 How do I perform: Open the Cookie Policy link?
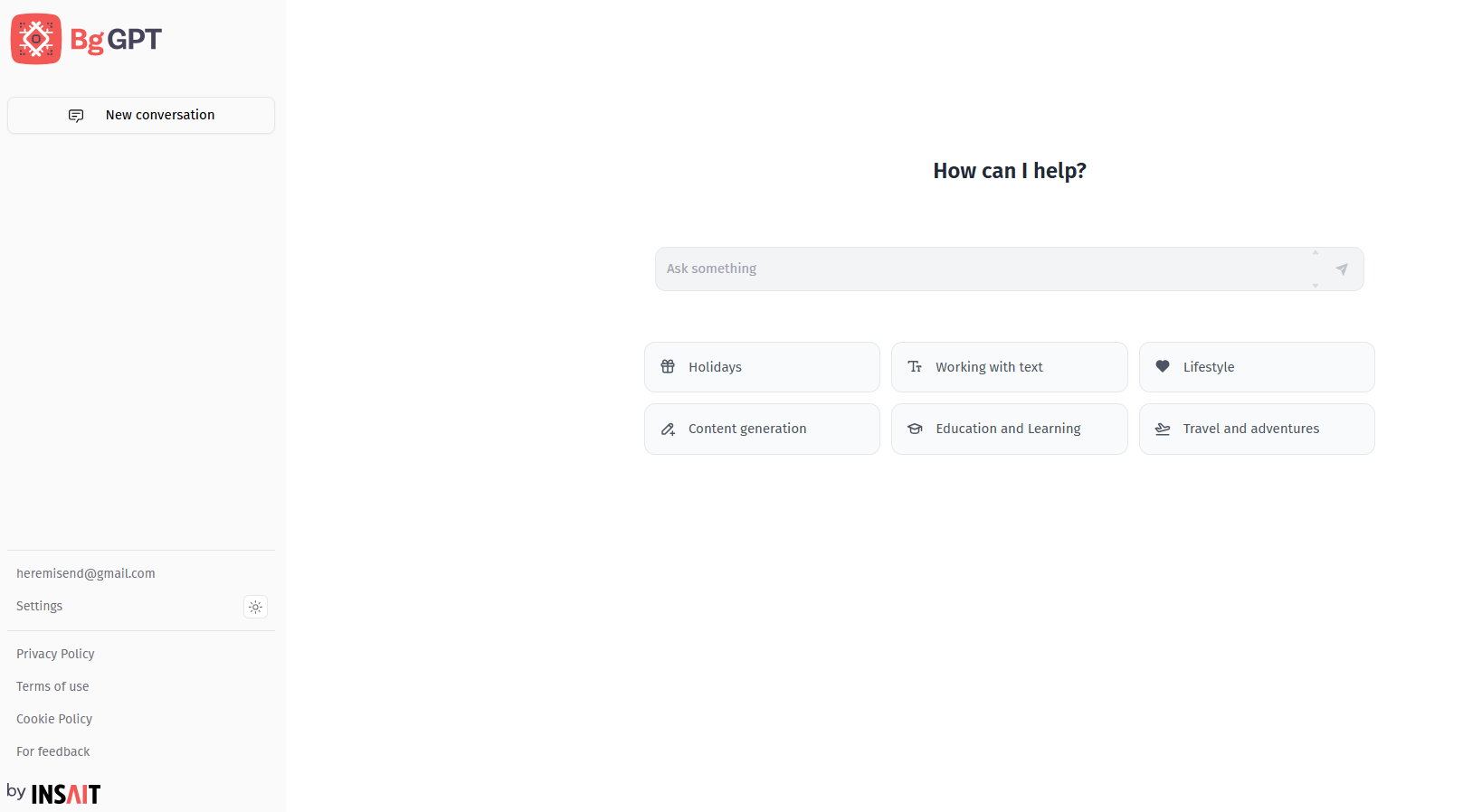tap(54, 719)
